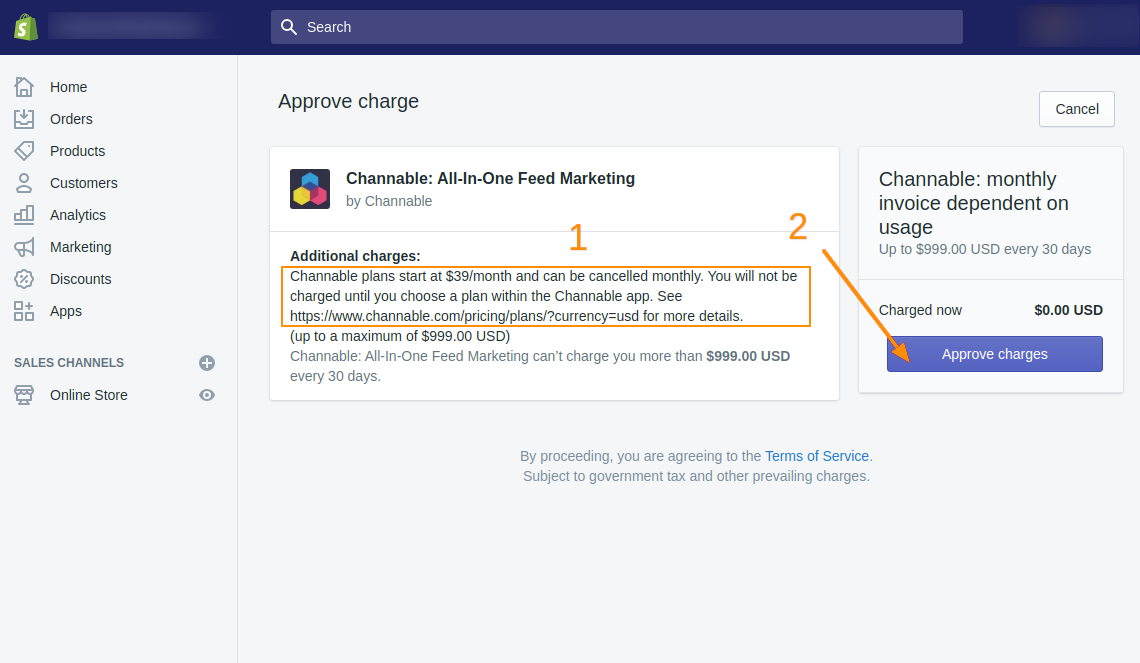Click the Online Store storefront icon
Image resolution: width=1140 pixels, height=663 pixels.
24,395
